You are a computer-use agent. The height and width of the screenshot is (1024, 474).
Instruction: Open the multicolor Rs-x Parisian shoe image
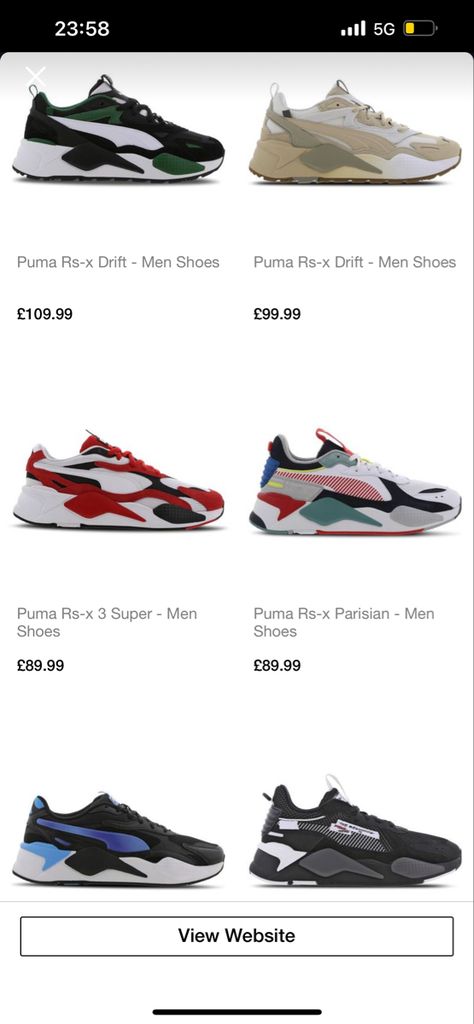pos(355,482)
